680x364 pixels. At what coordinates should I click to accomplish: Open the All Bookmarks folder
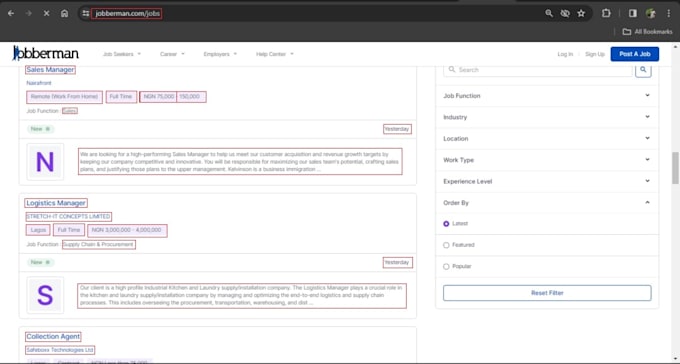(647, 32)
